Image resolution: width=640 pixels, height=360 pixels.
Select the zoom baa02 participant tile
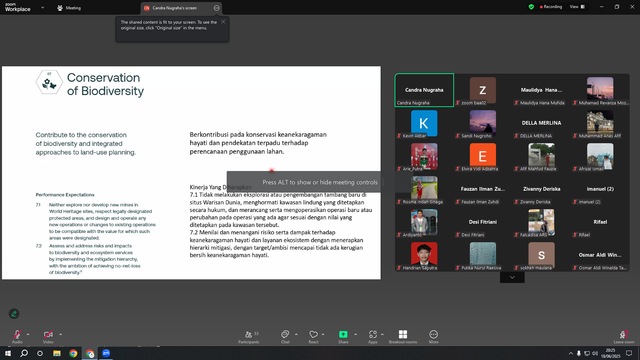(483, 90)
